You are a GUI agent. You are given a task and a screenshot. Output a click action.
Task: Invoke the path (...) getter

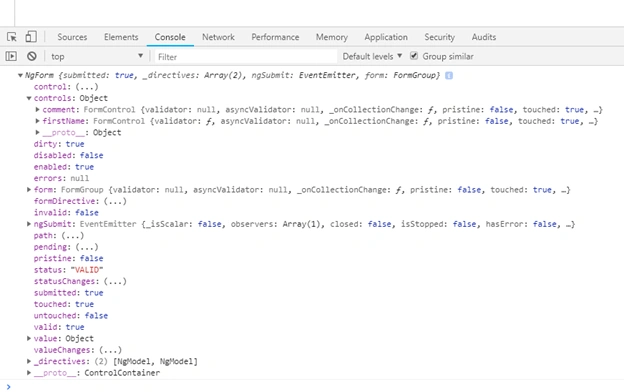pos(72,236)
